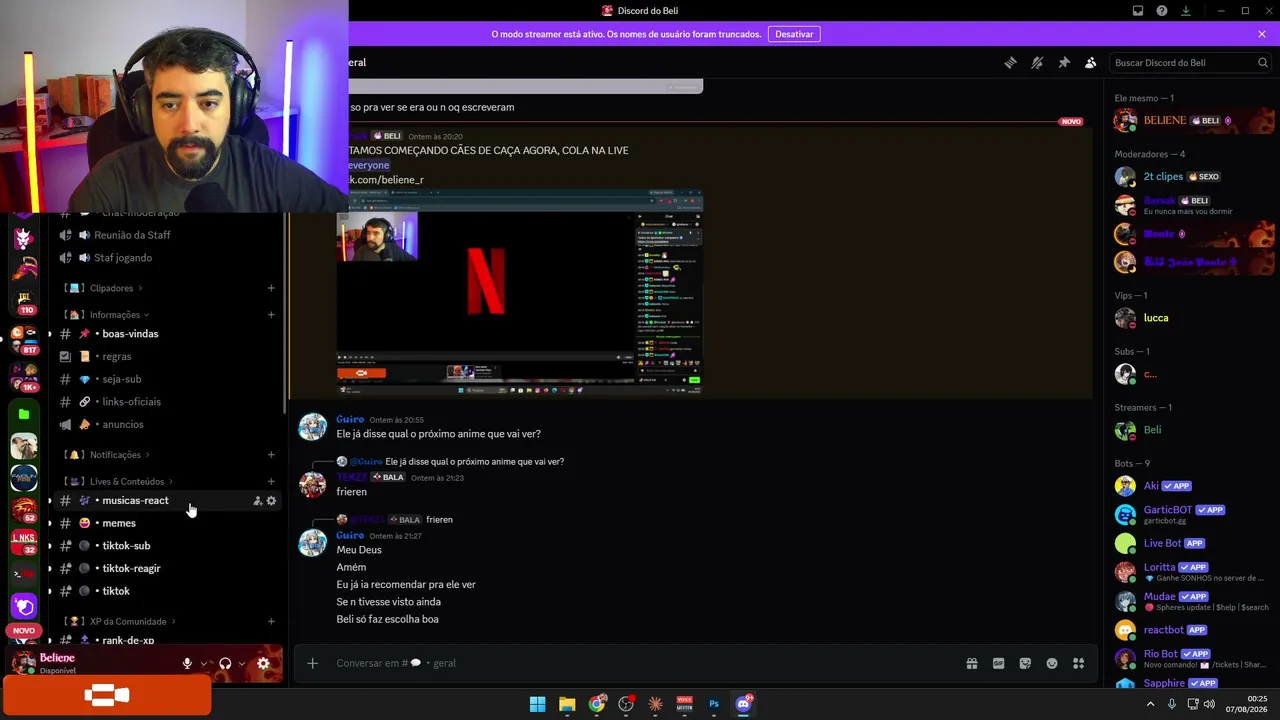This screenshot has width=1280, height=720.
Task: Open the server icon with 817 badge
Action: (x=24, y=340)
